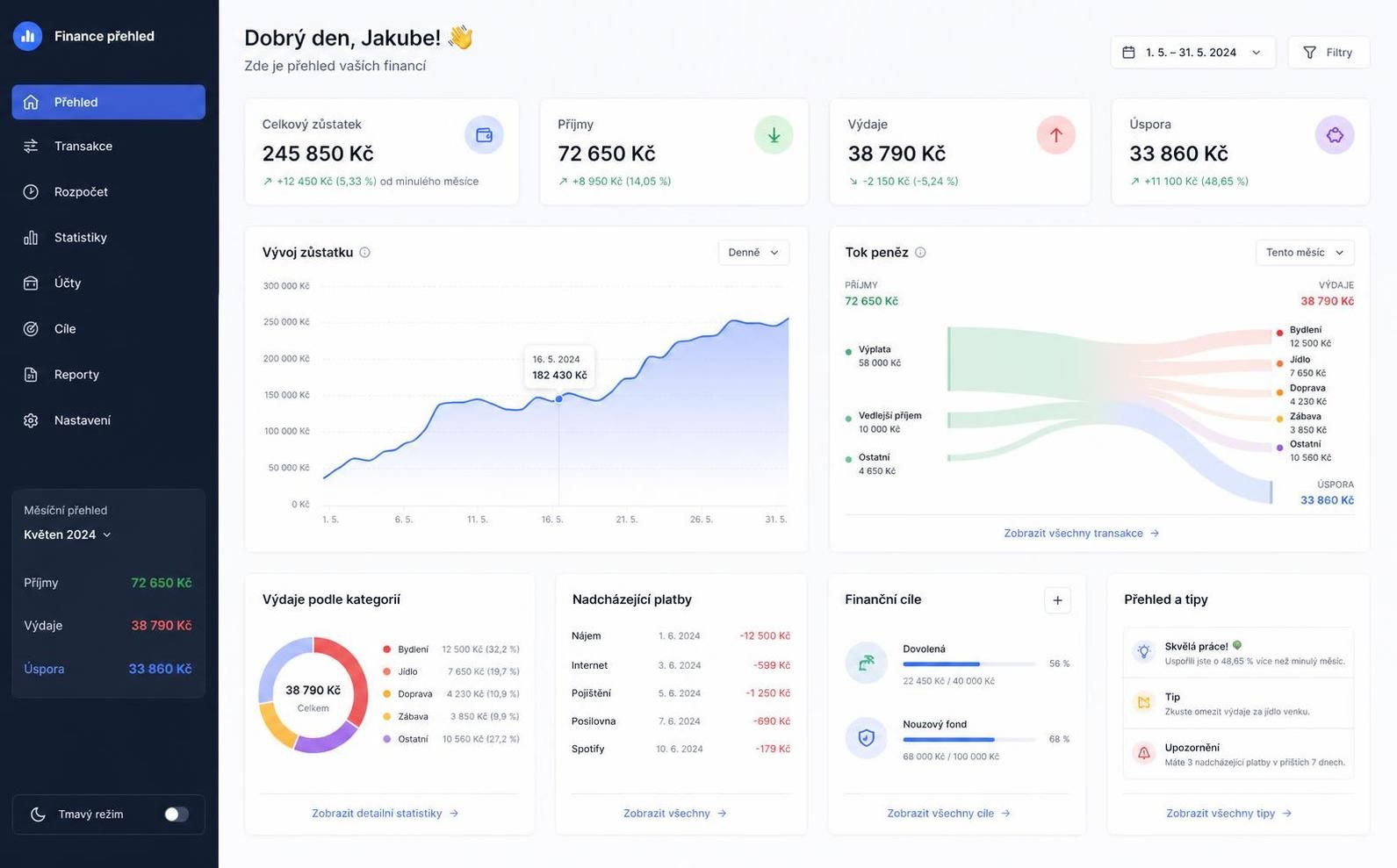1397x868 pixels.
Task: Click the wallet icon in Celkový zůstatek card
Action: click(484, 135)
